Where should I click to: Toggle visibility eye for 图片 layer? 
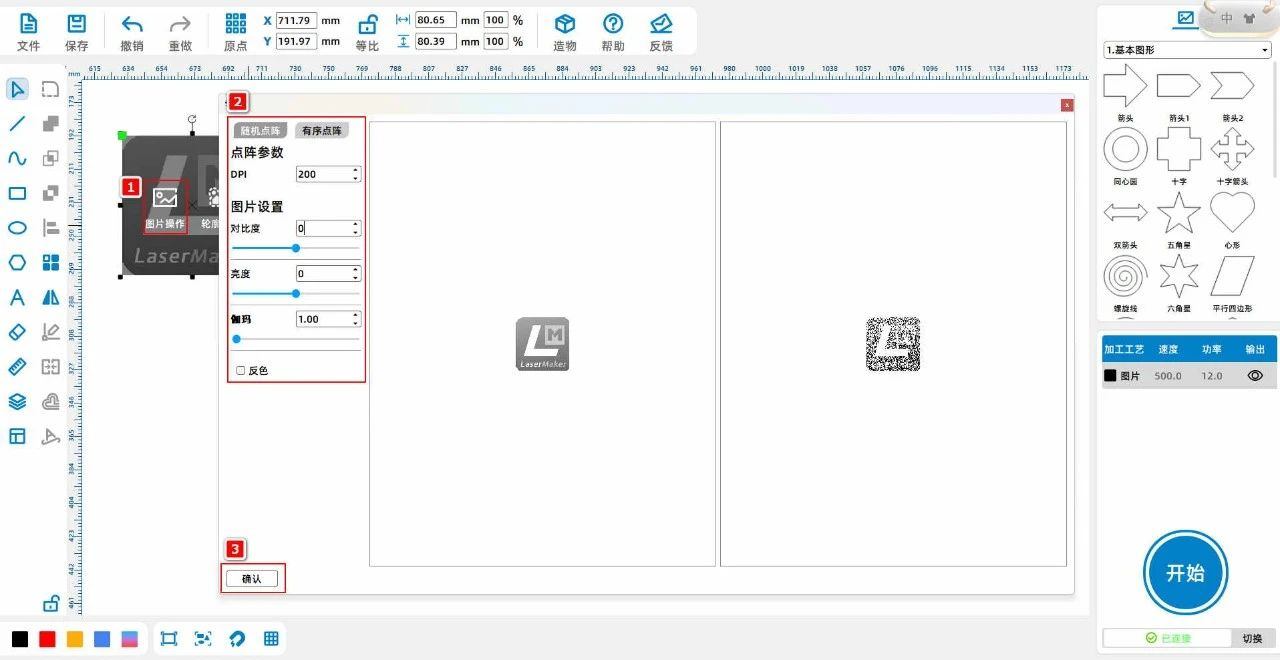click(1255, 376)
